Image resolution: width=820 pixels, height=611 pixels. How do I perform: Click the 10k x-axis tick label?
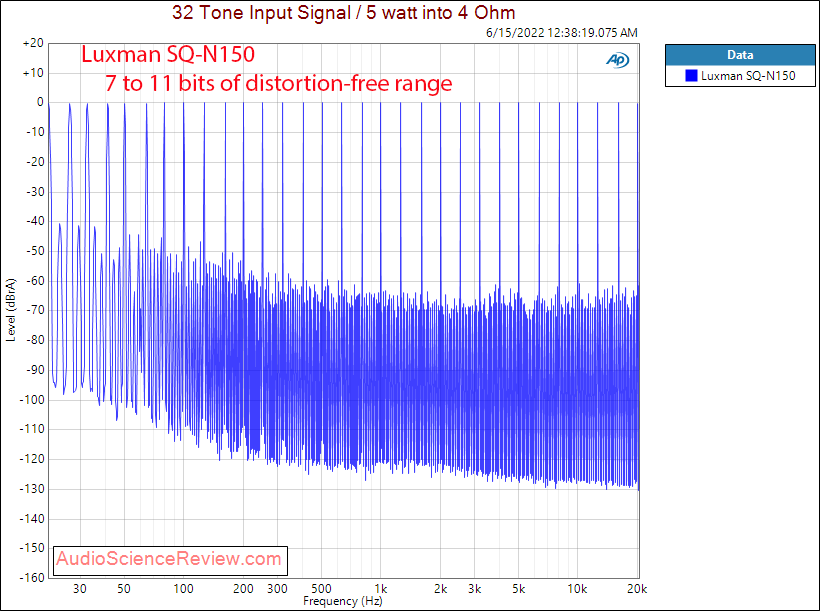click(x=577, y=589)
